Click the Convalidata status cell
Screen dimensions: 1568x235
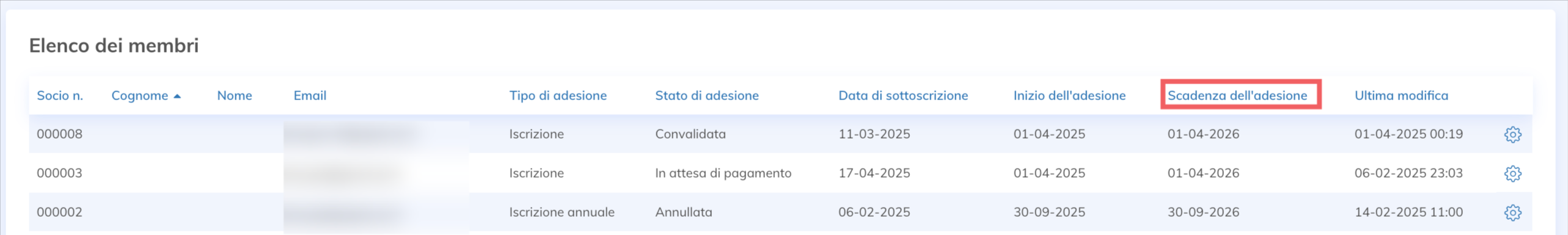(691, 134)
